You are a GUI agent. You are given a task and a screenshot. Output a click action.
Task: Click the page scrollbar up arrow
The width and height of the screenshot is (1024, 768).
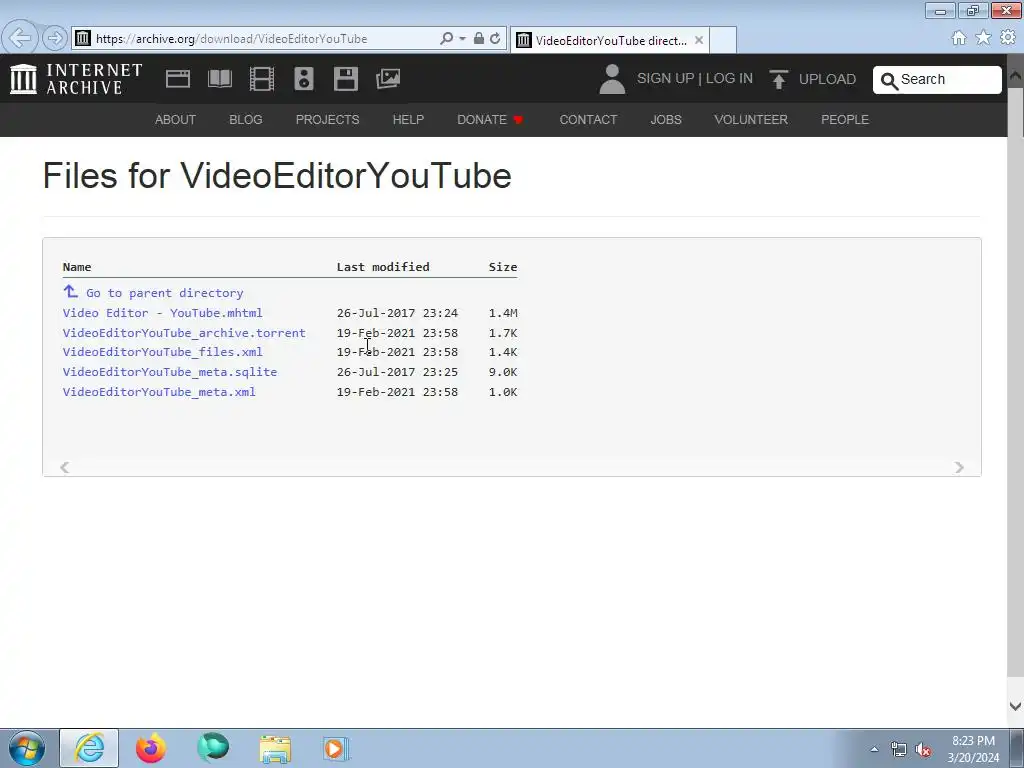1016,74
